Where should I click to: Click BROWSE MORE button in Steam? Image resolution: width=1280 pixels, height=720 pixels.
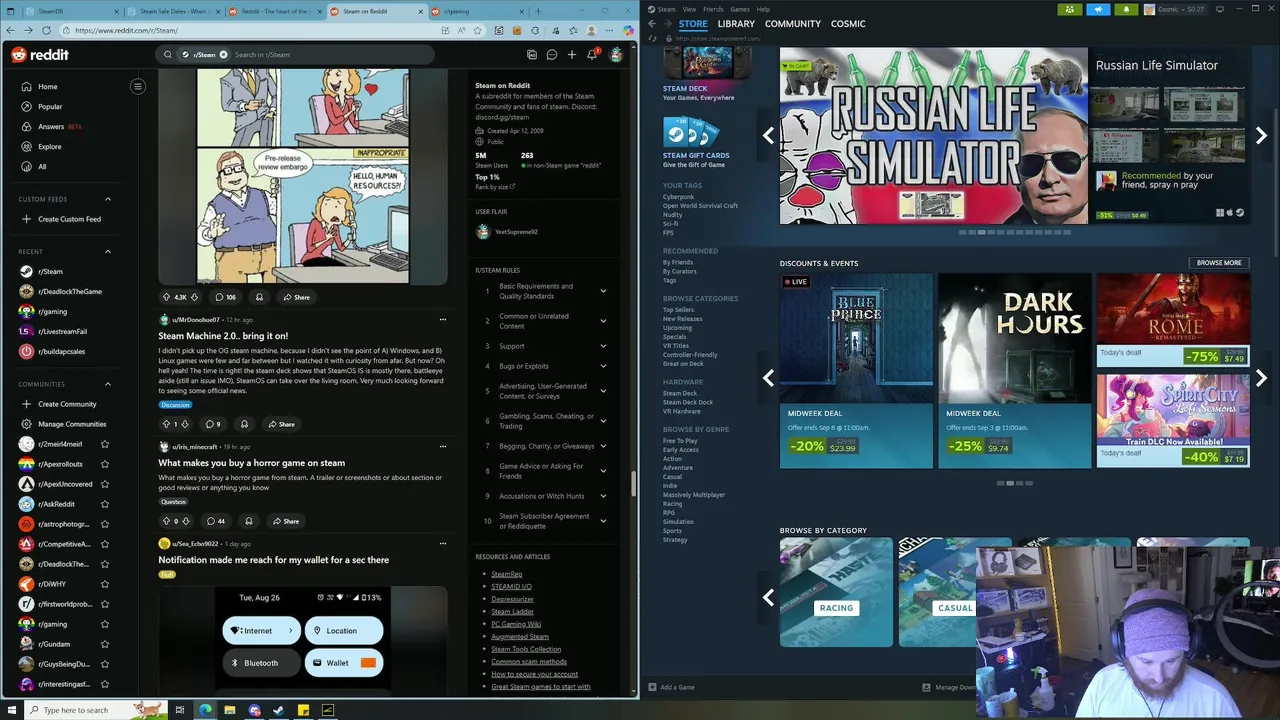click(x=1219, y=263)
